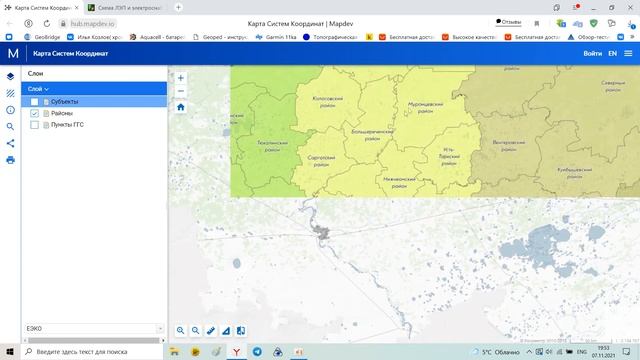Open the Aquacell bookmark link
The image size is (640, 360).
(158, 37)
